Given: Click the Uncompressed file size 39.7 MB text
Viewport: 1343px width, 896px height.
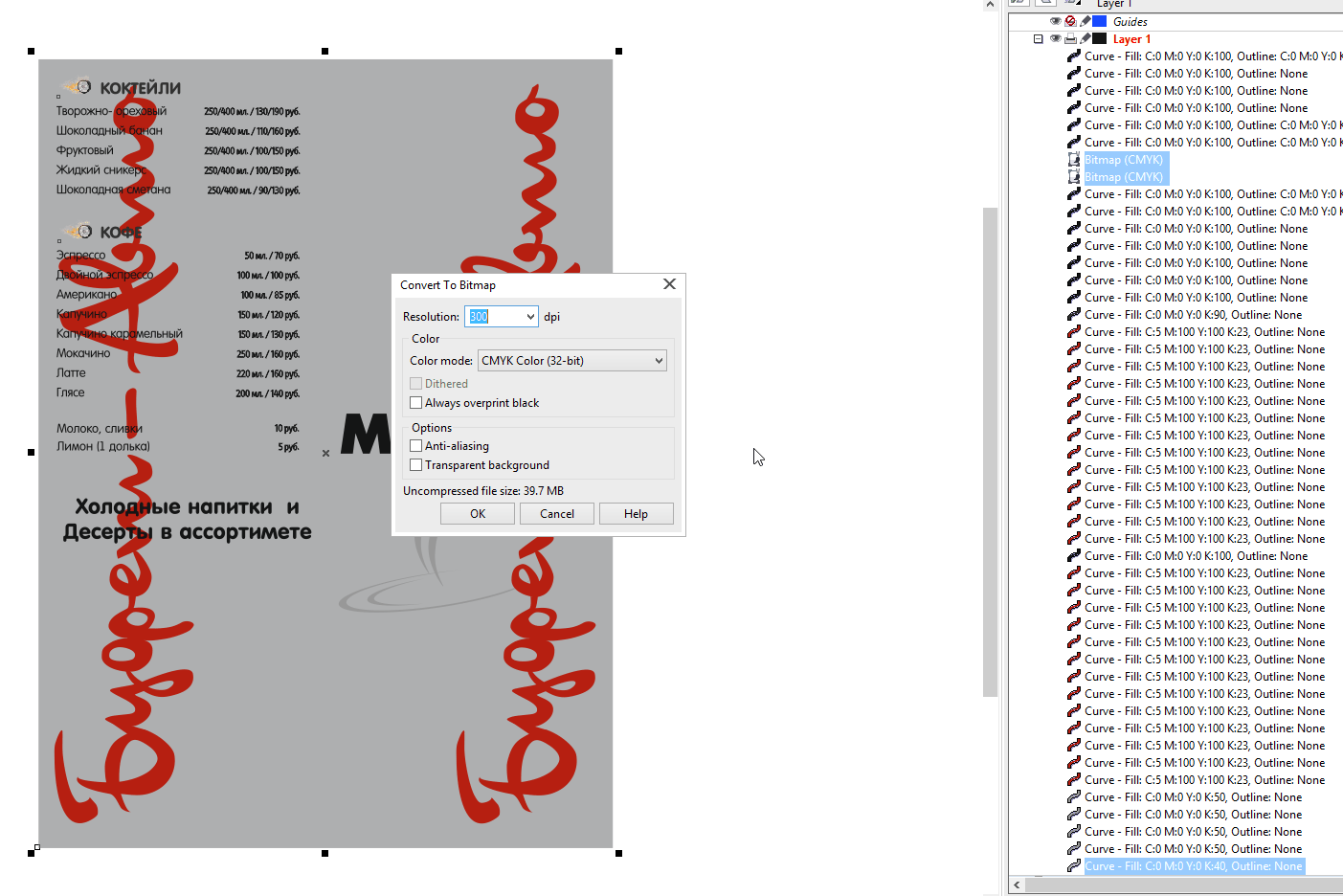Looking at the screenshot, I should 483,491.
